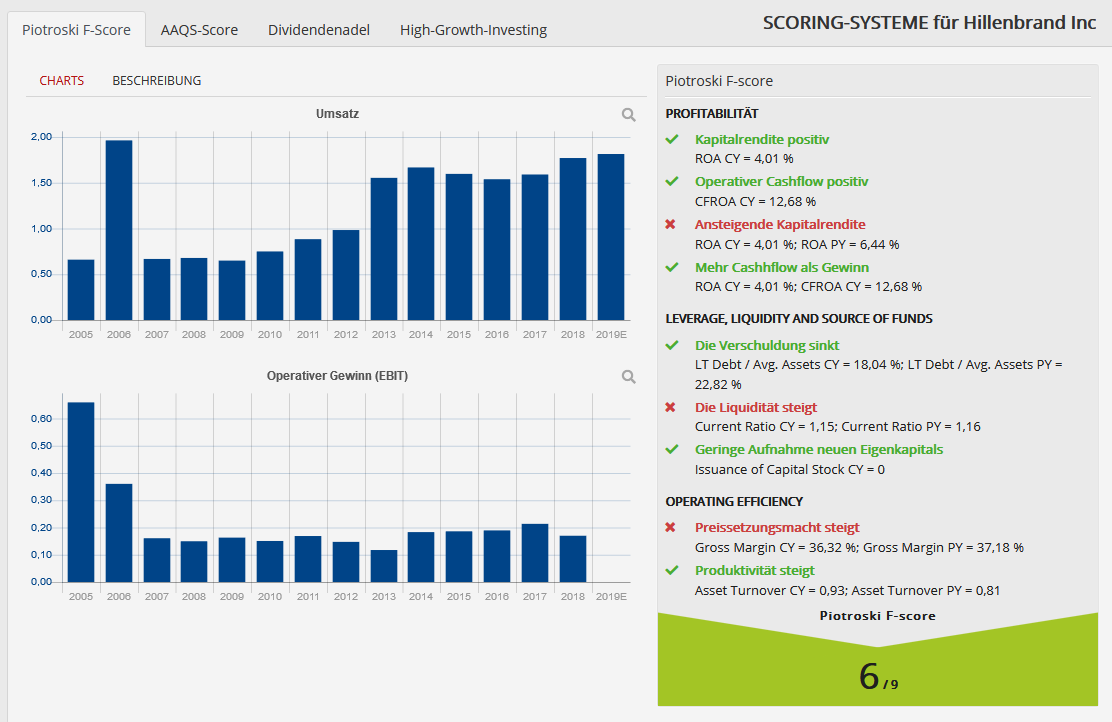Click the 2017 bar in EBIT chart
The height and width of the screenshot is (722, 1112).
click(535, 553)
